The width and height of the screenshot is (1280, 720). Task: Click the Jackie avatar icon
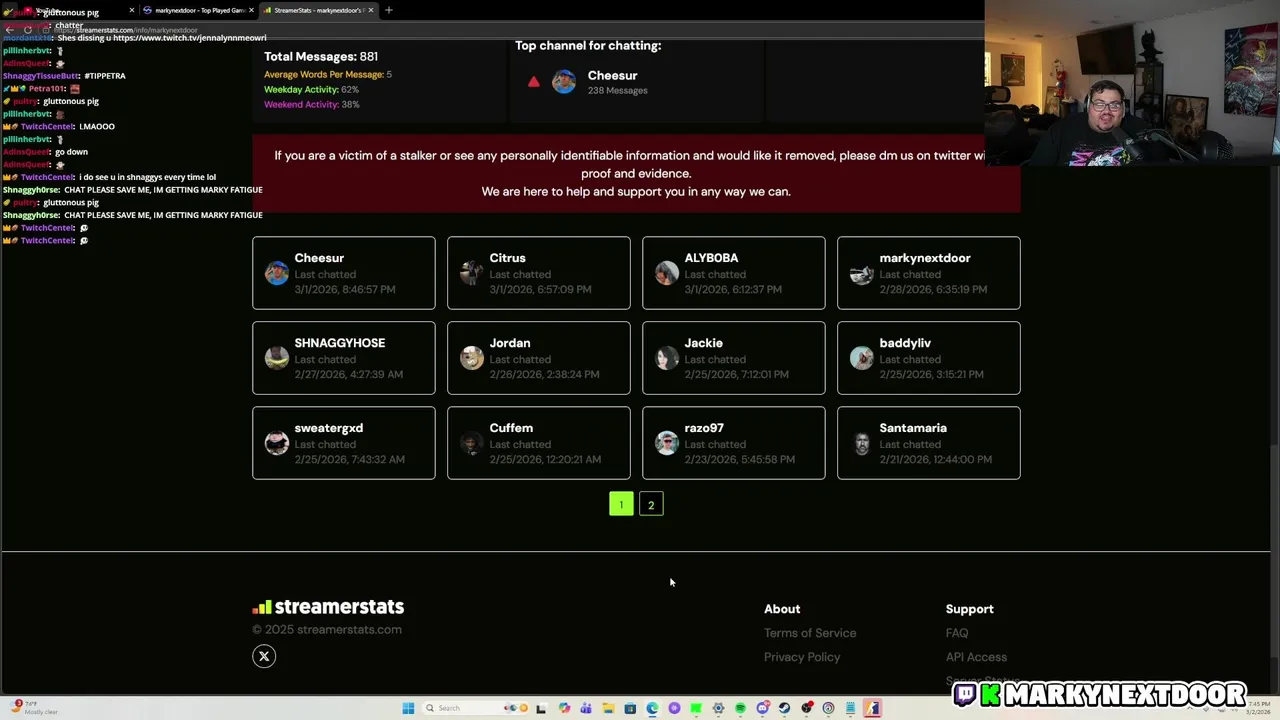[x=667, y=358]
